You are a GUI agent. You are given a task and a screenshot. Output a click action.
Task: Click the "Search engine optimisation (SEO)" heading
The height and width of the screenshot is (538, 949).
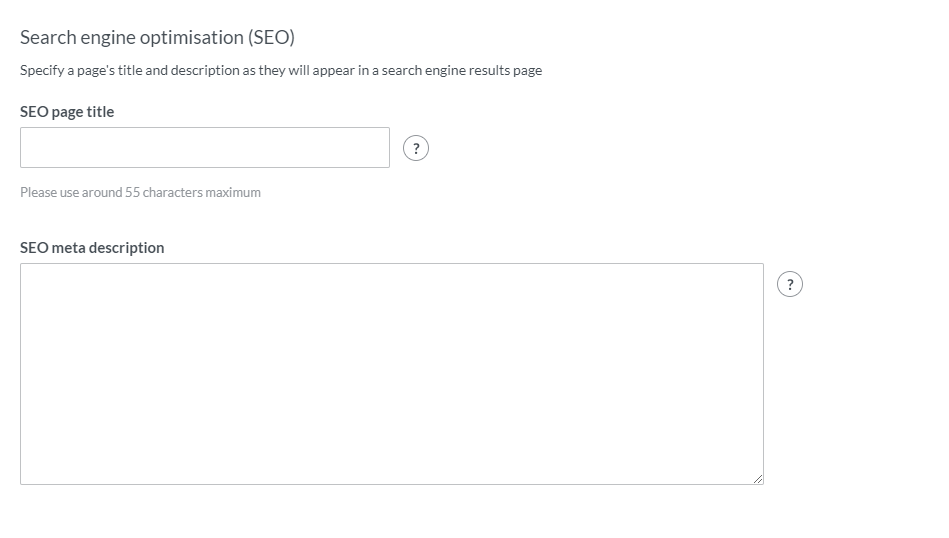click(157, 38)
